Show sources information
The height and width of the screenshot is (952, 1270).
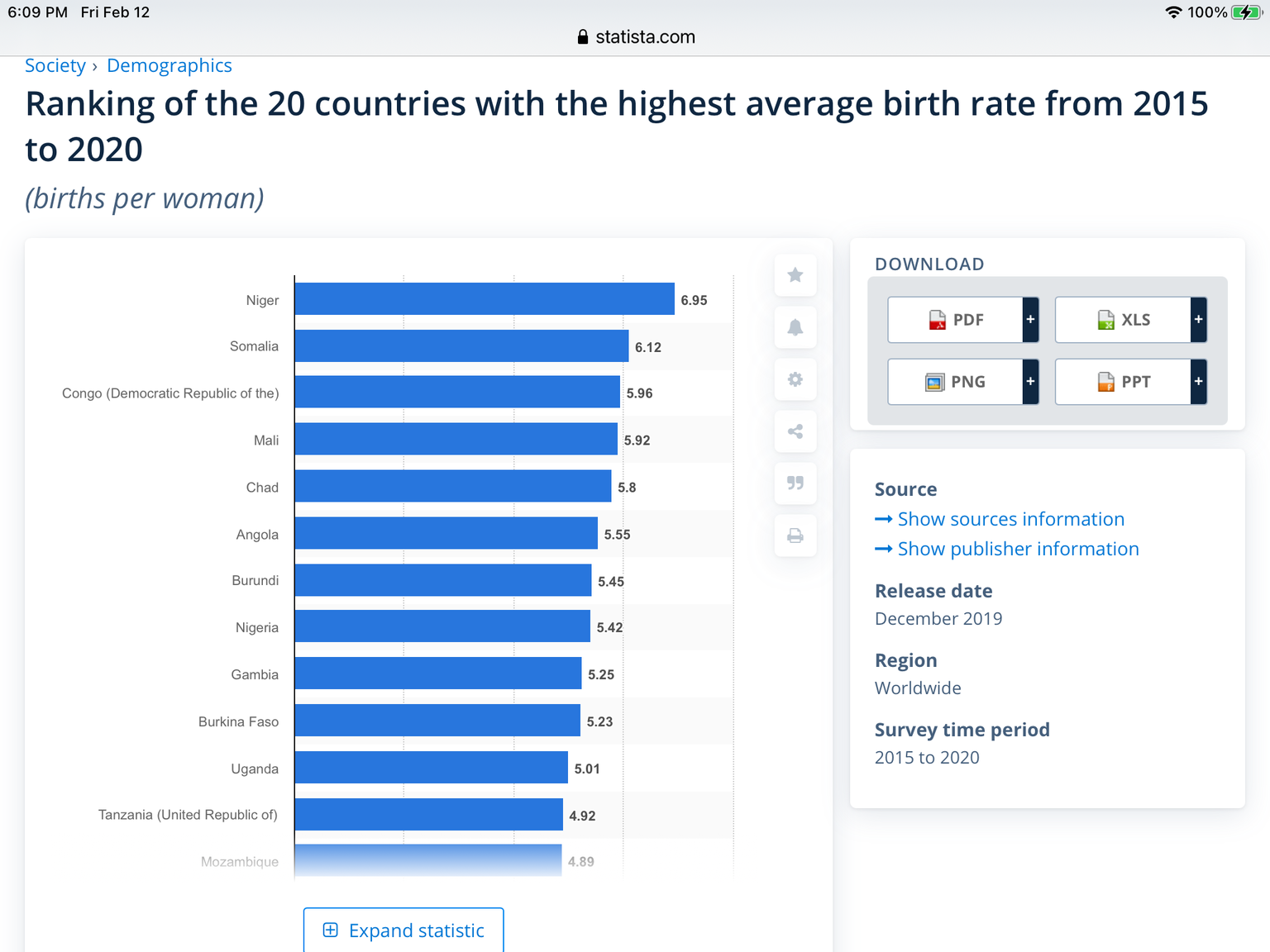1010,519
